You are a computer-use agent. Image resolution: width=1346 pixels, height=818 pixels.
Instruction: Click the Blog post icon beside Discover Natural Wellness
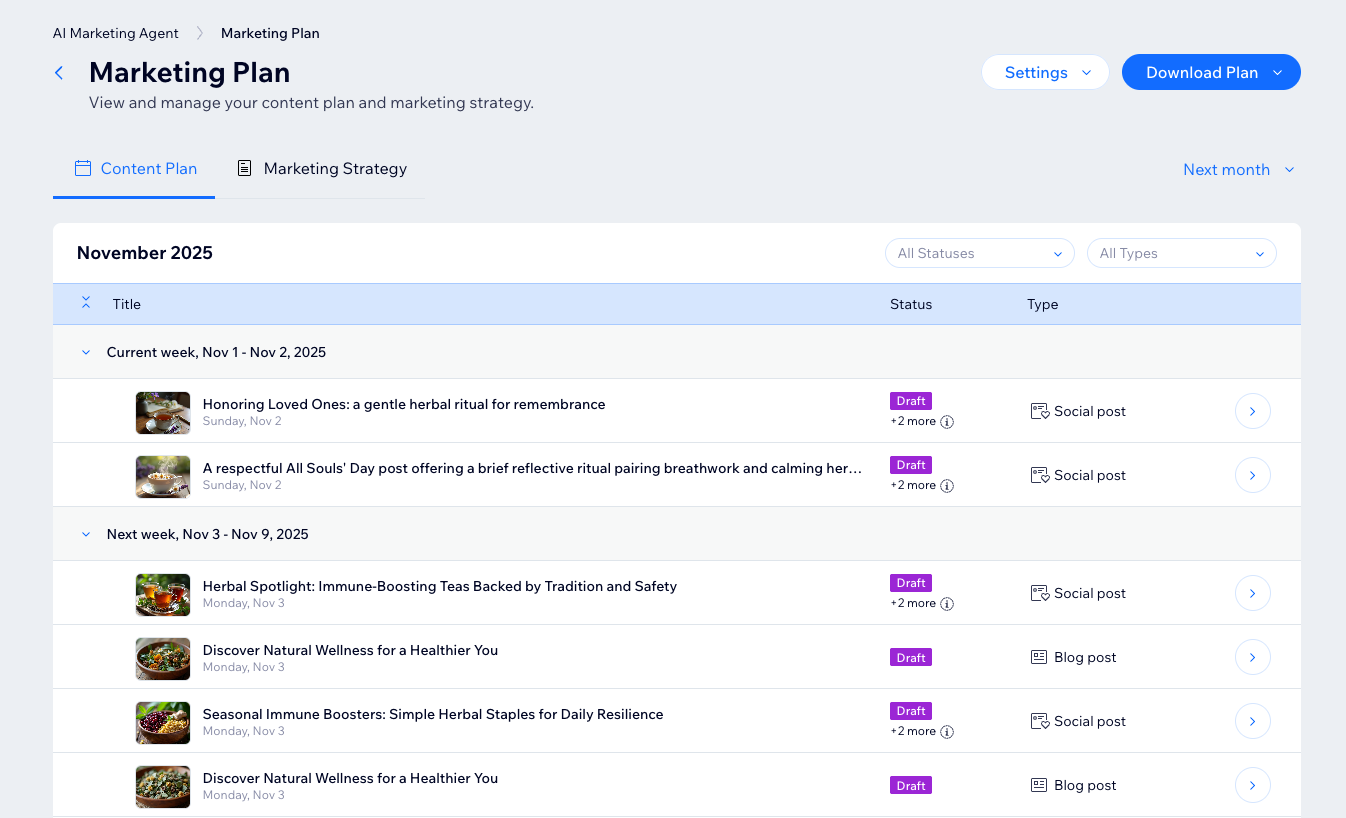point(1039,657)
